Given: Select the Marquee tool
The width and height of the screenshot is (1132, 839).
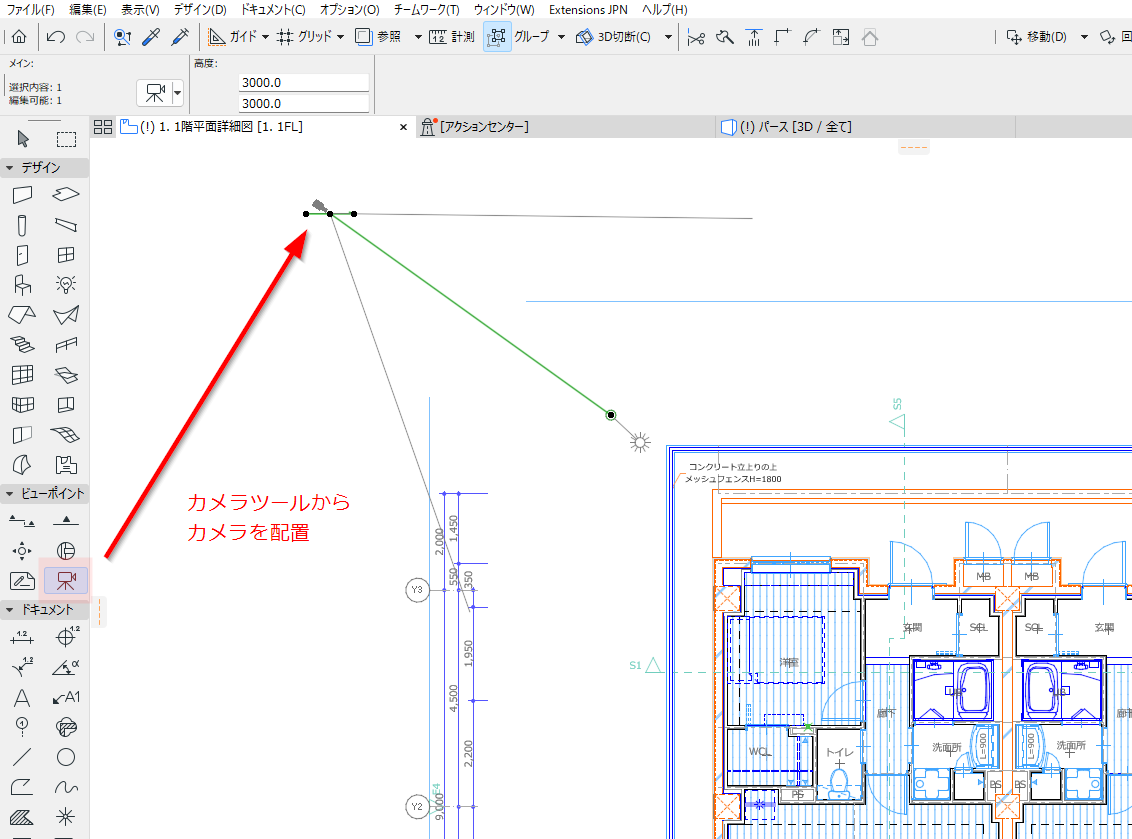Looking at the screenshot, I should tap(66, 138).
